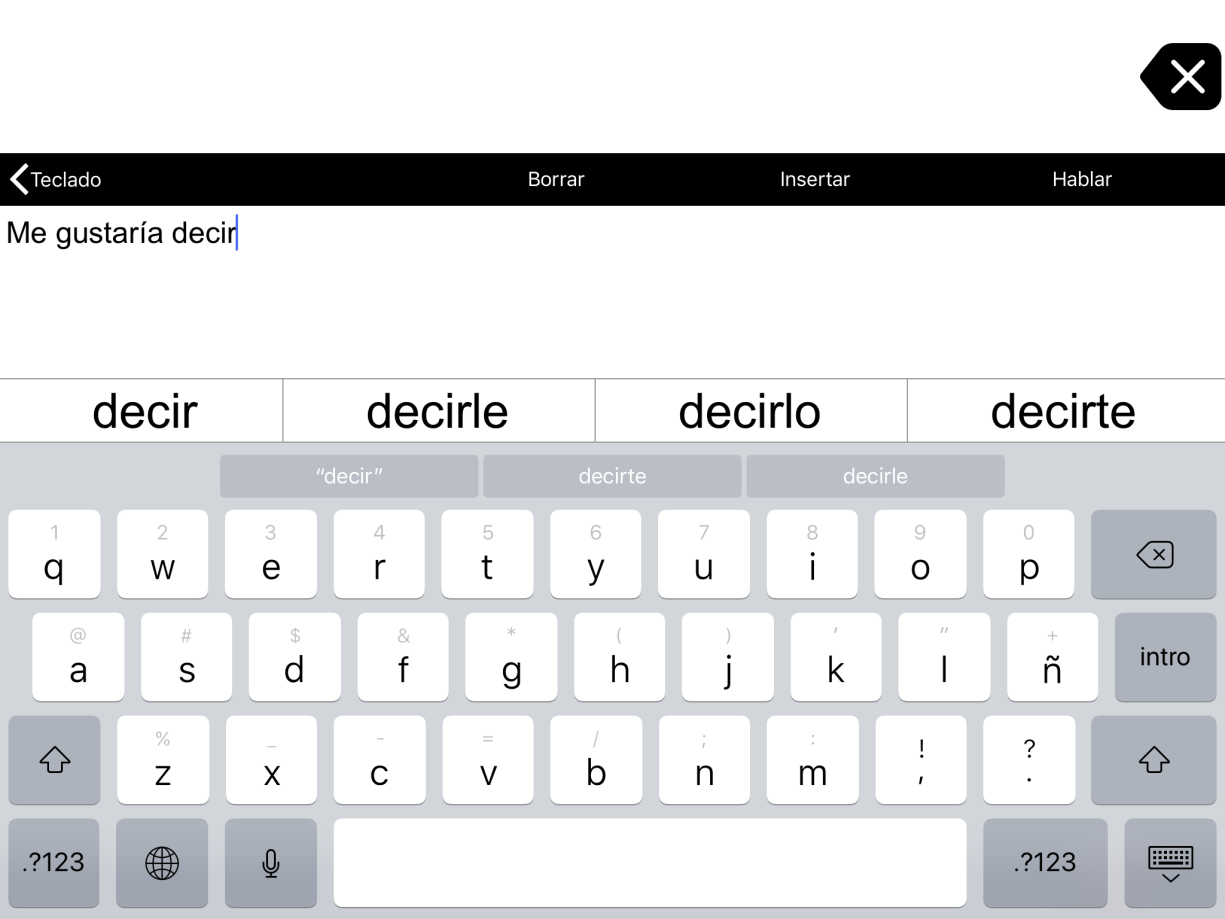Tap the b key

click(x=595, y=760)
